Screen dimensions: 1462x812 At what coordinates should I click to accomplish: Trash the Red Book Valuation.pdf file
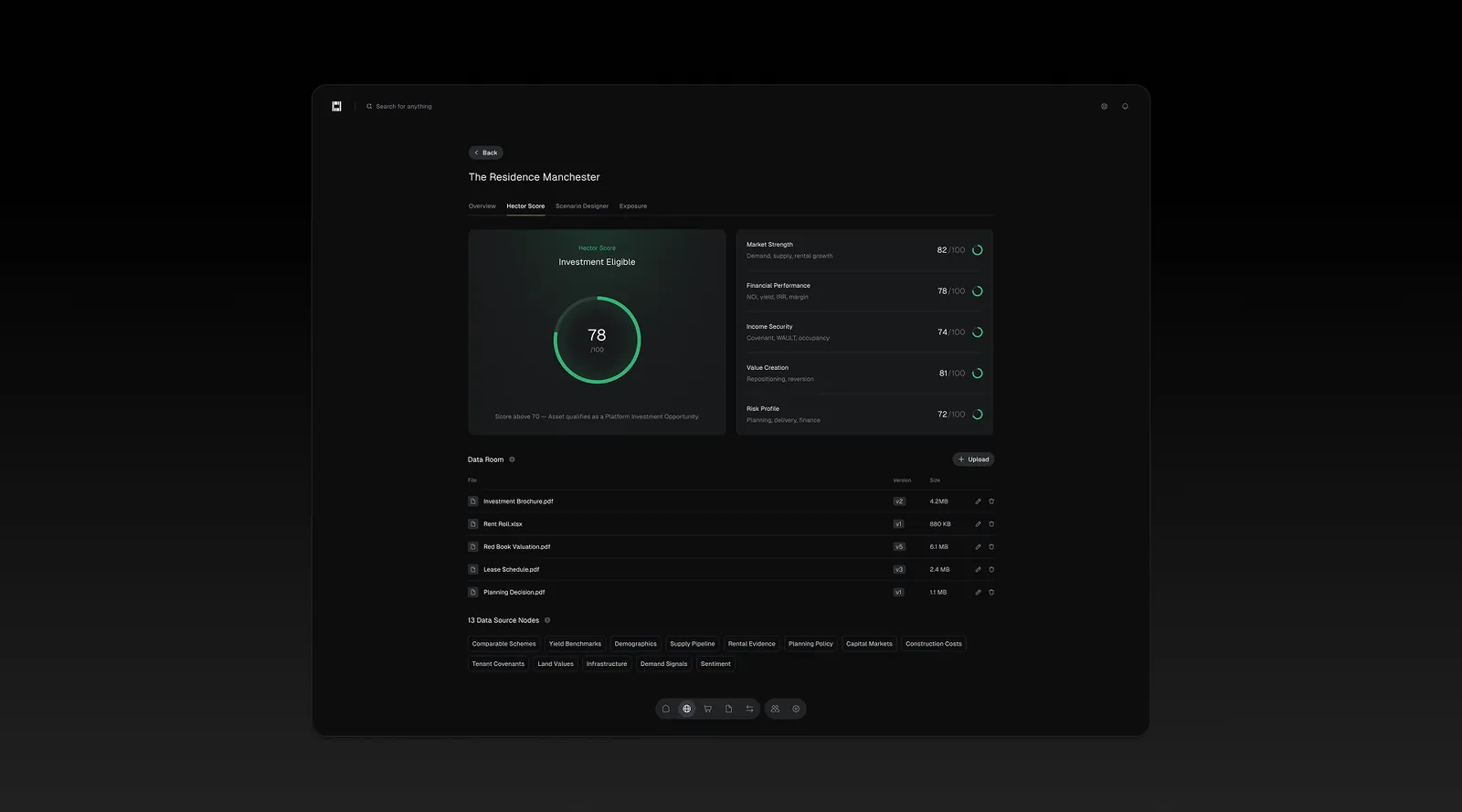coord(991,547)
